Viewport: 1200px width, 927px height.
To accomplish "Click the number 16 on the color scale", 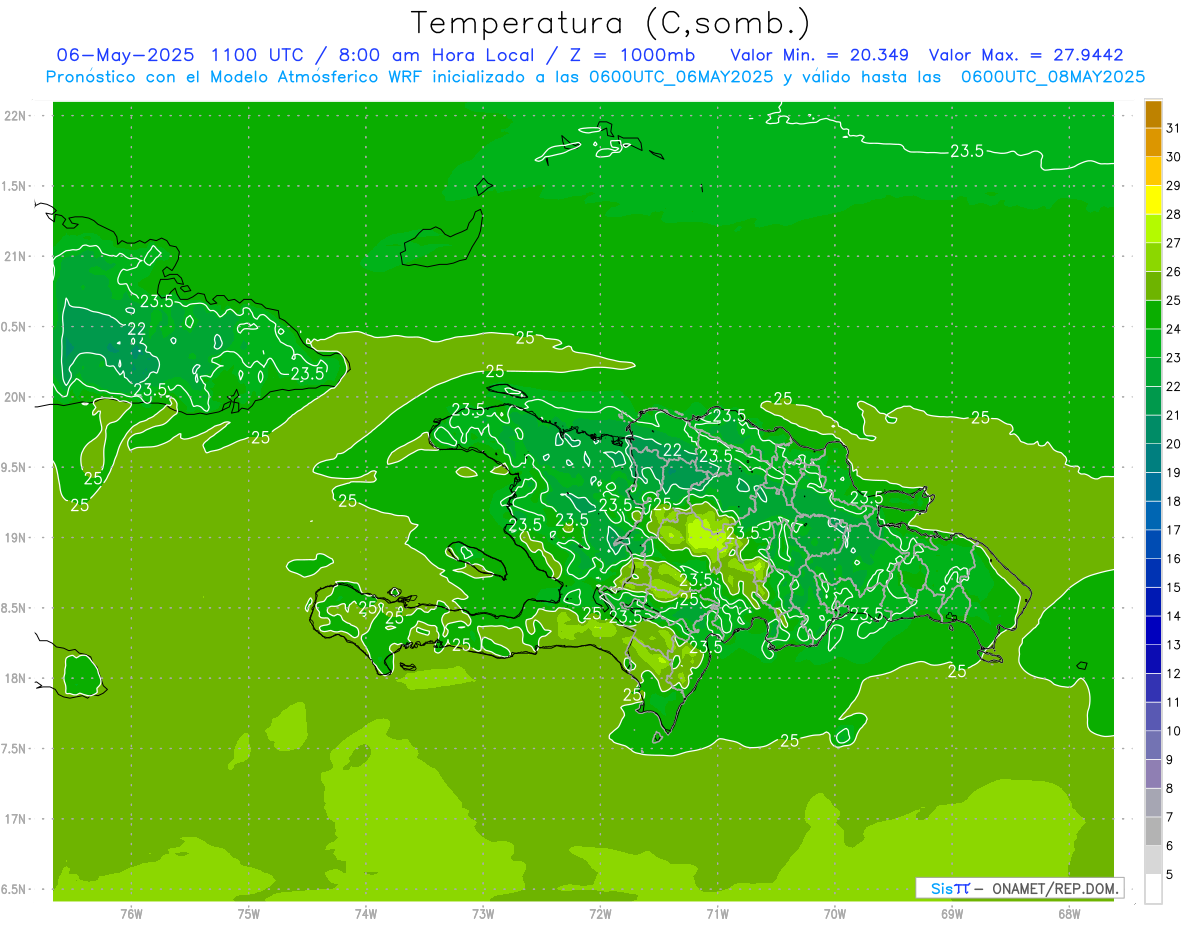I will (x=1174, y=559).
